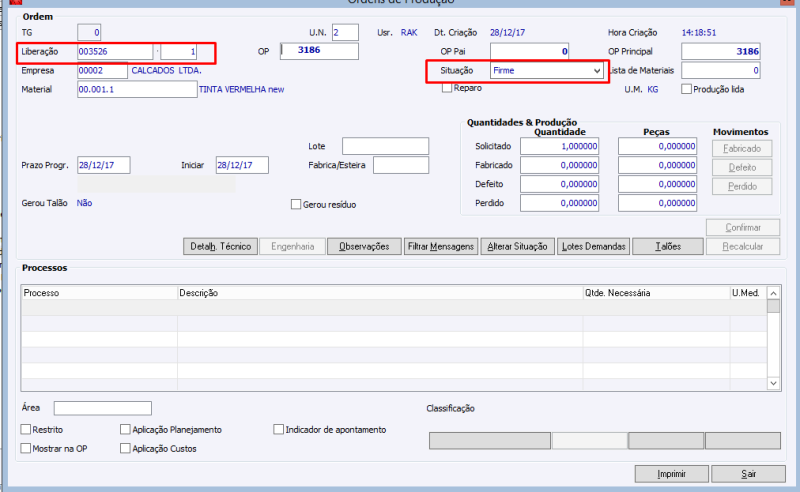
Task: Check the Gerou resíduo box
Action: [296, 204]
